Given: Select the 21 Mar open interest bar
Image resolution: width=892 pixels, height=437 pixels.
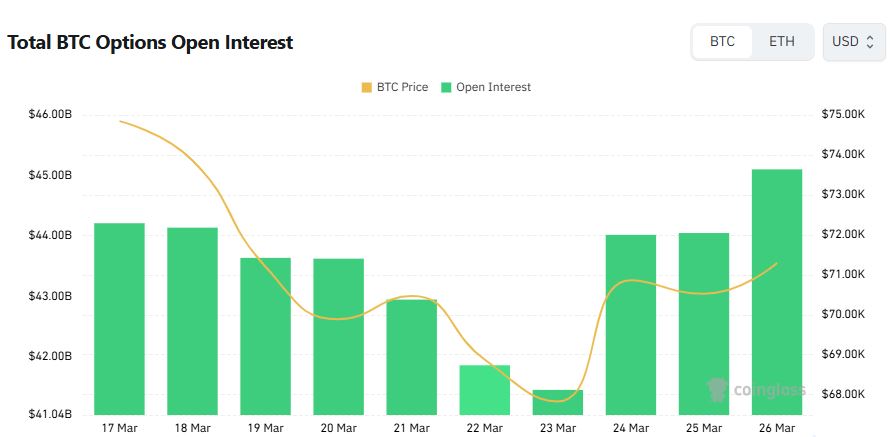Looking at the screenshot, I should click(412, 356).
